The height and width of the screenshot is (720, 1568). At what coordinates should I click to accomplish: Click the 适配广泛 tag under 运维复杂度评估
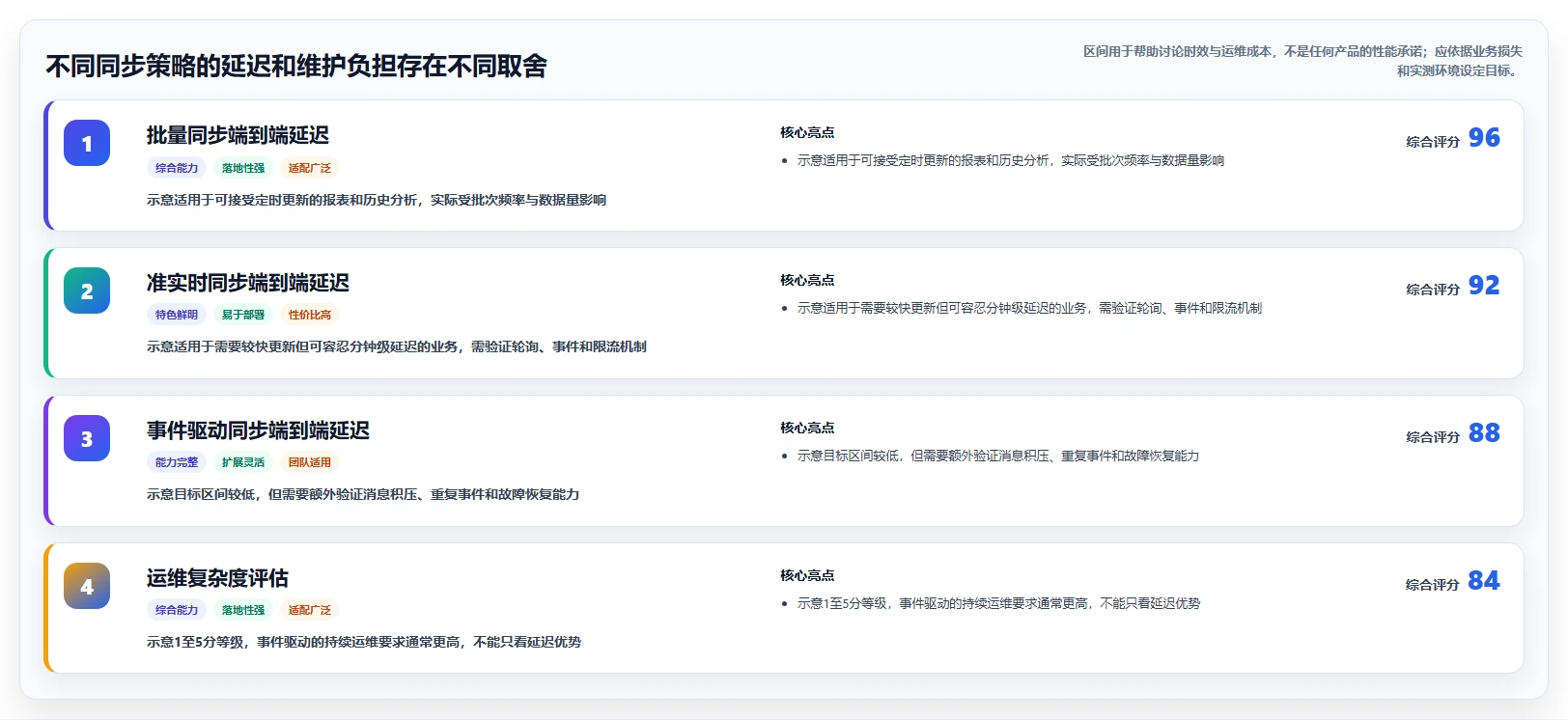pyautogui.click(x=310, y=610)
